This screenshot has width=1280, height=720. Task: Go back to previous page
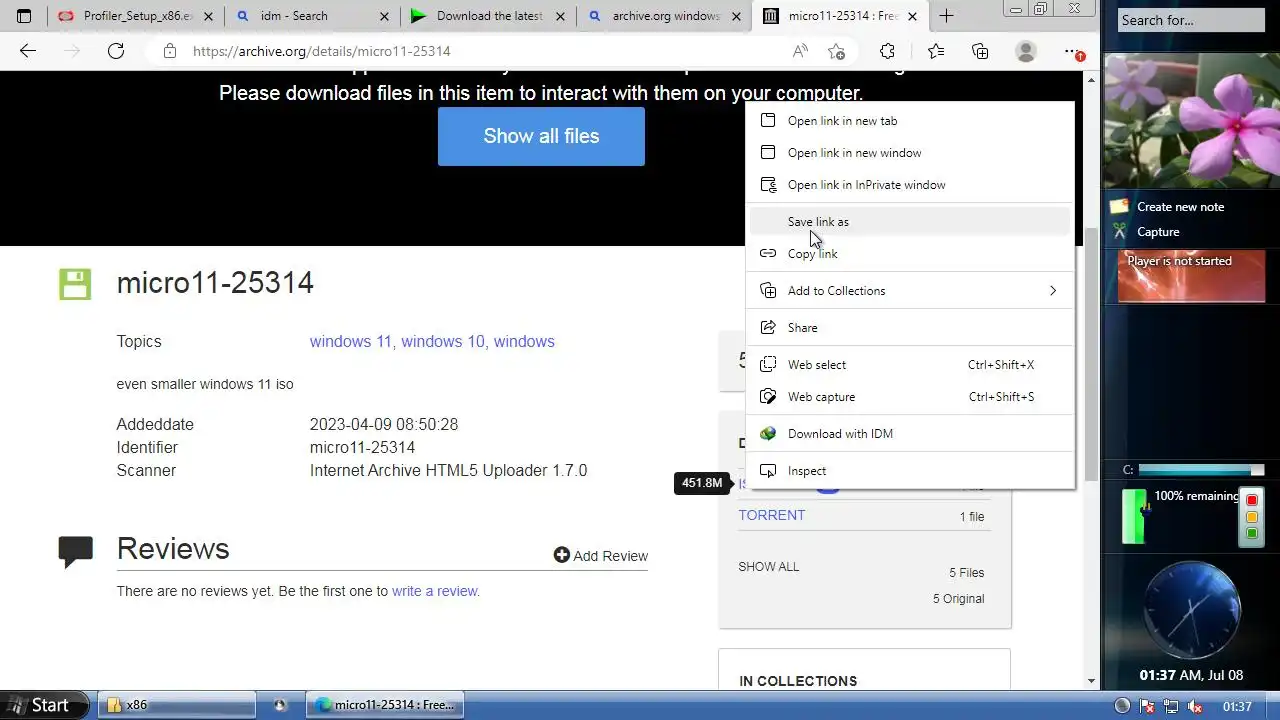(28, 51)
